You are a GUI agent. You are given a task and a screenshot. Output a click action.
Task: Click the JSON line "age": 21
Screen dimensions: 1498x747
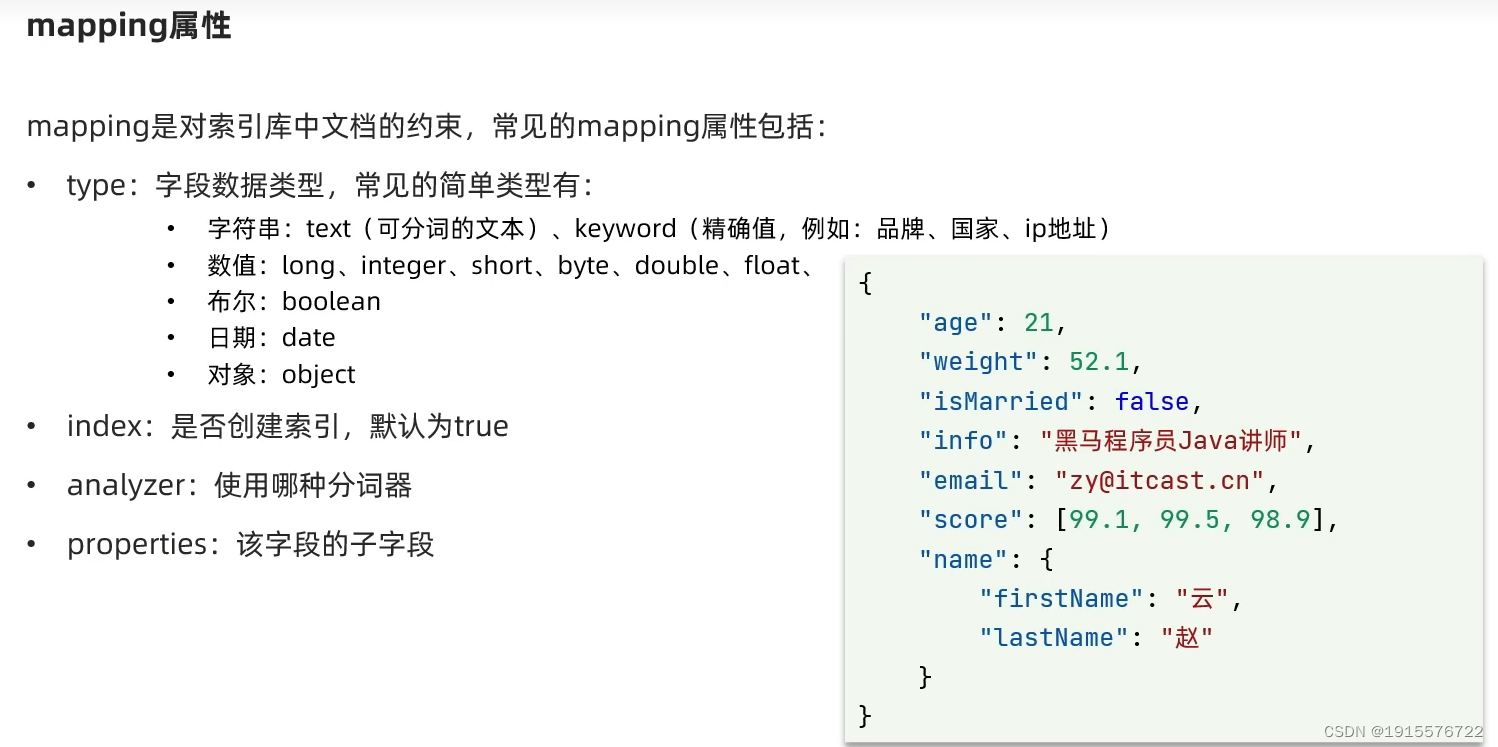point(993,323)
